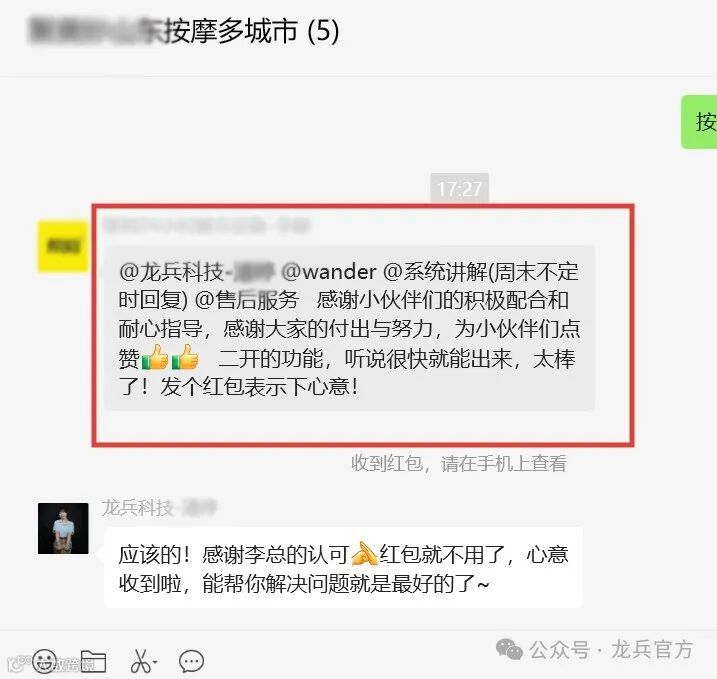Open the emoji picker smiley icon
Screen dimensions: 717x679
(45, 661)
